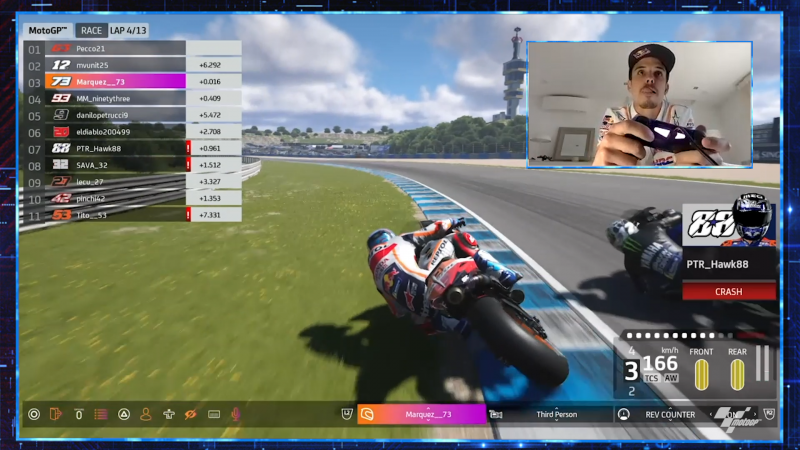Click the 88 number badge in standings
The height and width of the screenshot is (450, 800).
61,148
